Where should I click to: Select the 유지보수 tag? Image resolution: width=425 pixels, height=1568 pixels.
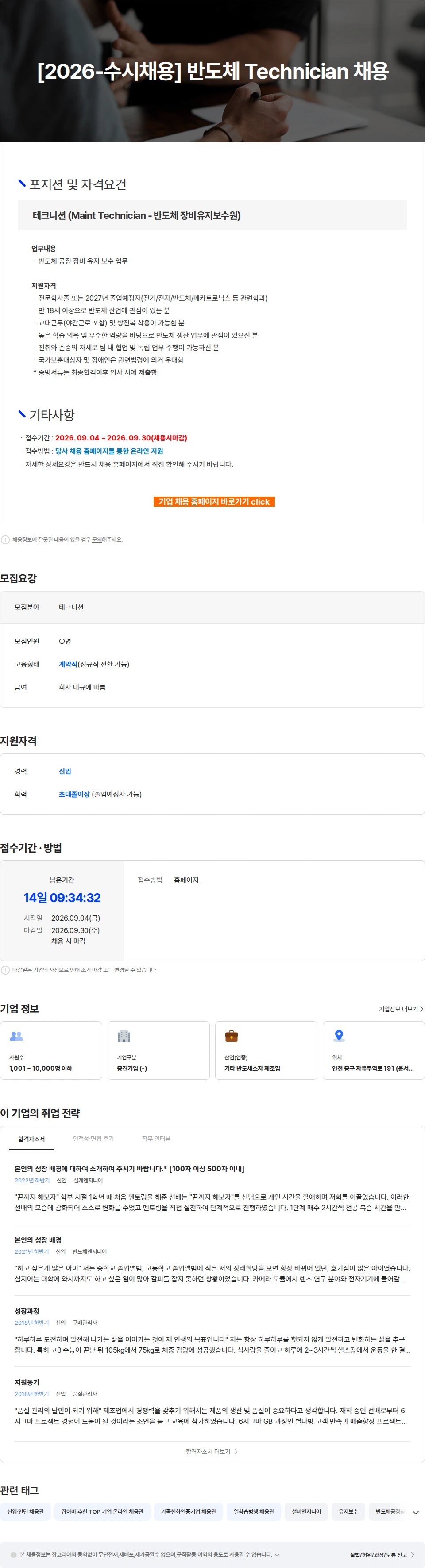[348, 1511]
